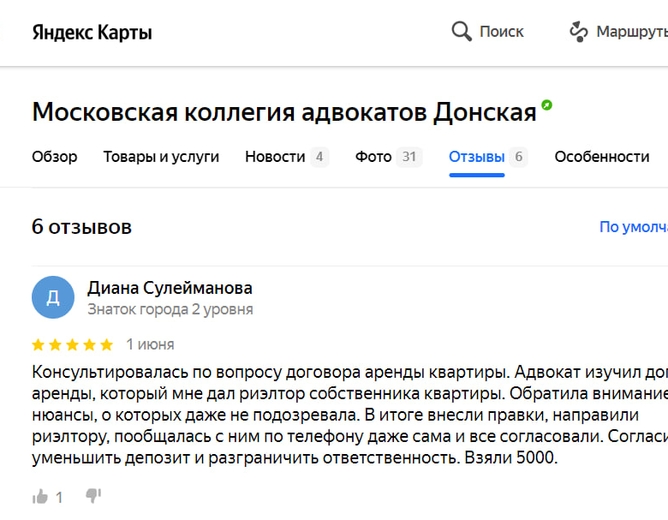Like the review with thumbs up
Screen dimensions: 668x520
tap(41, 496)
